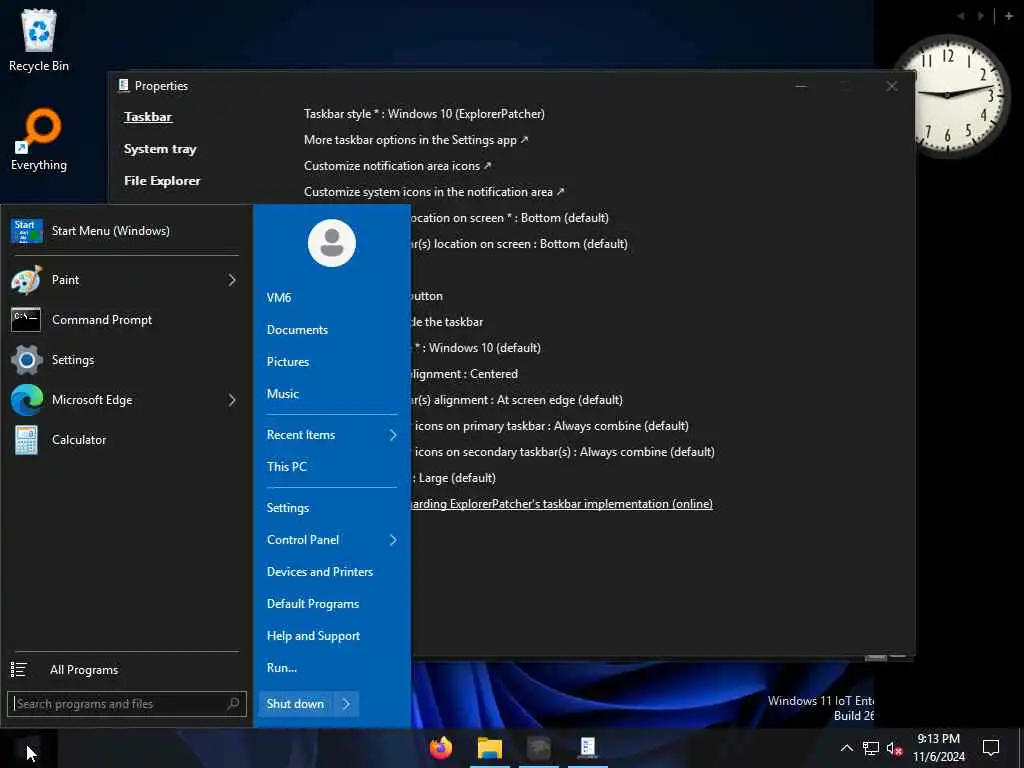This screenshot has height=768, width=1024.
Task: Select the Taskbar section in Properties
Action: [148, 117]
